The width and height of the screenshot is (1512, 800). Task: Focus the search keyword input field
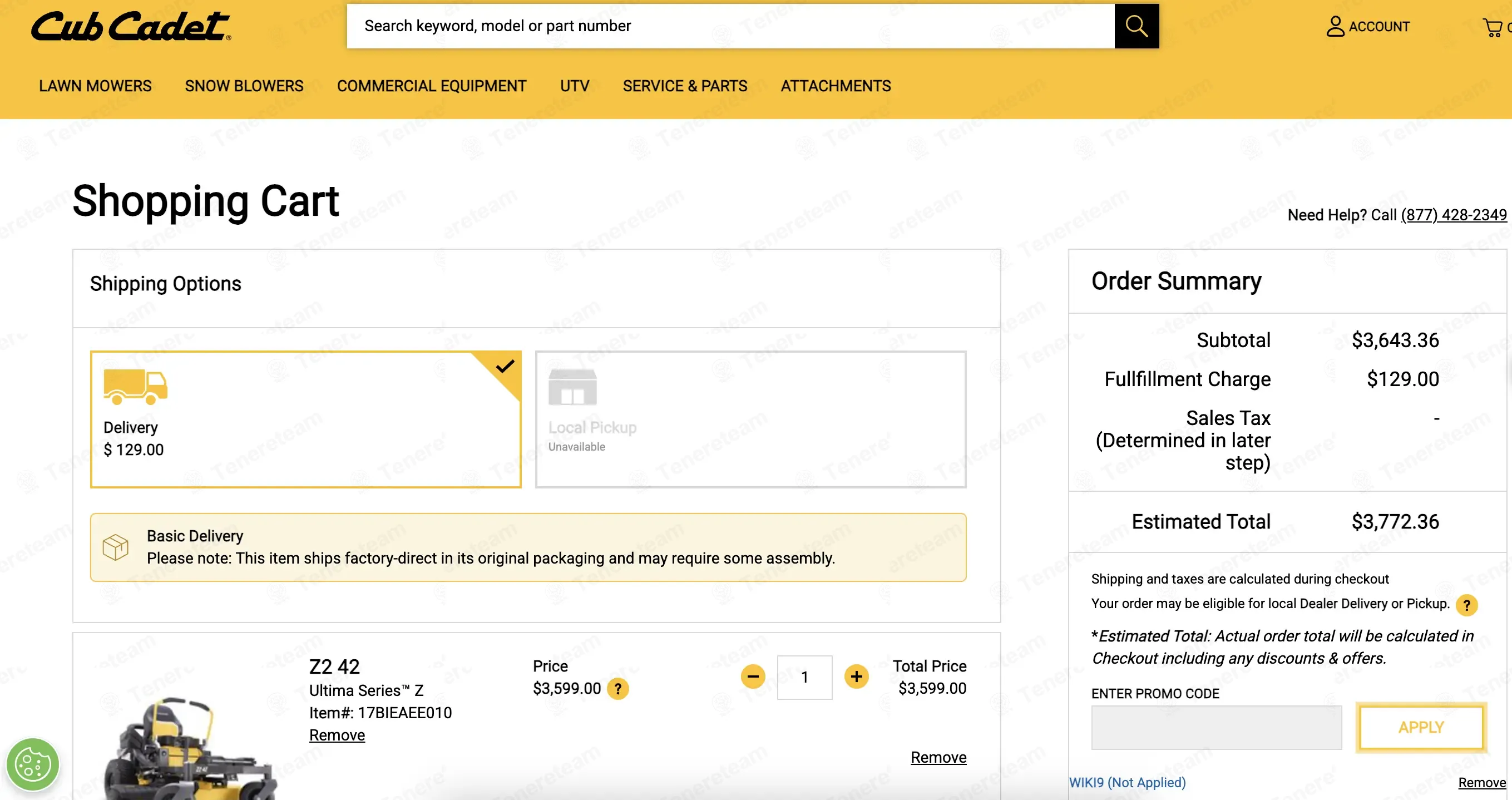730,26
